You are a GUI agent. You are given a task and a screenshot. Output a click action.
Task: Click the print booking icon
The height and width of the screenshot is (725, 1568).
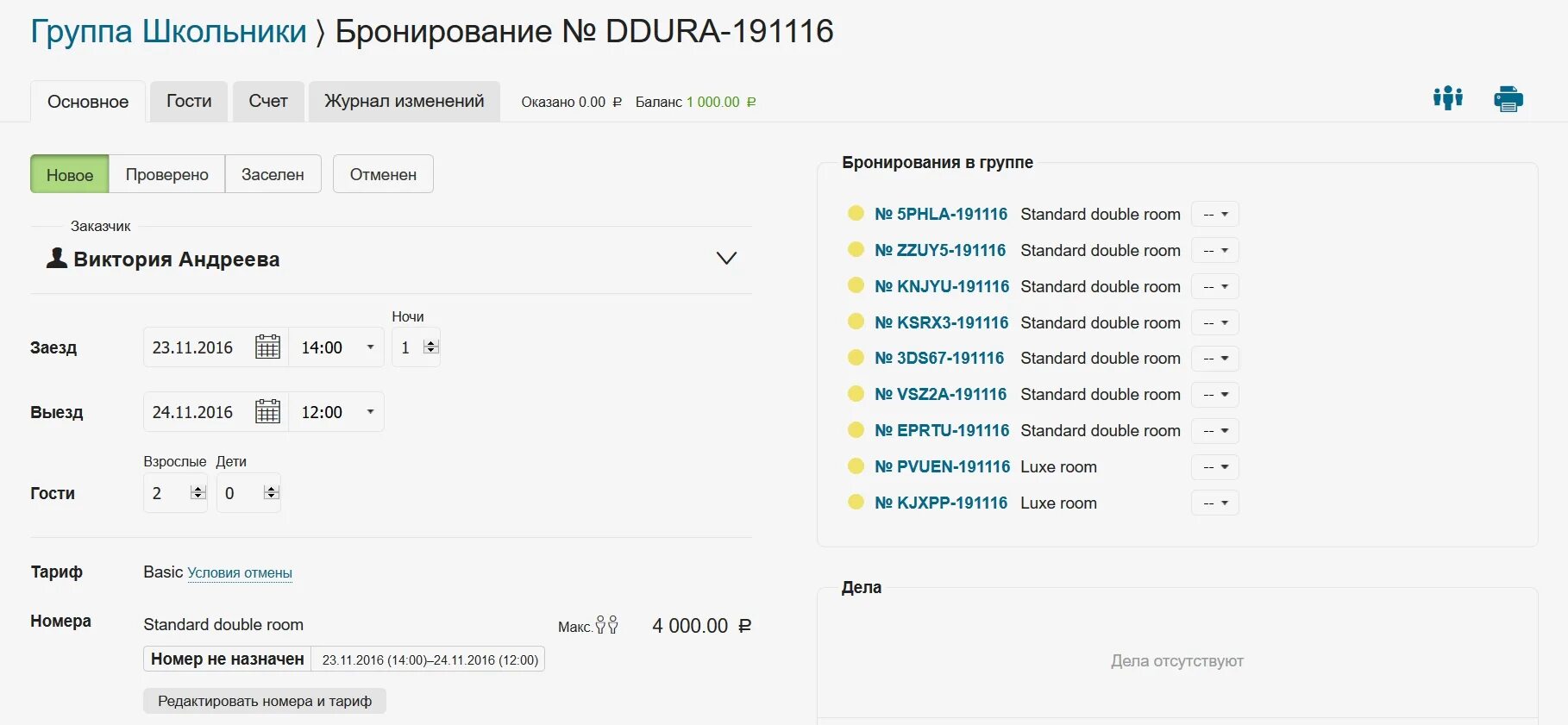[x=1508, y=99]
